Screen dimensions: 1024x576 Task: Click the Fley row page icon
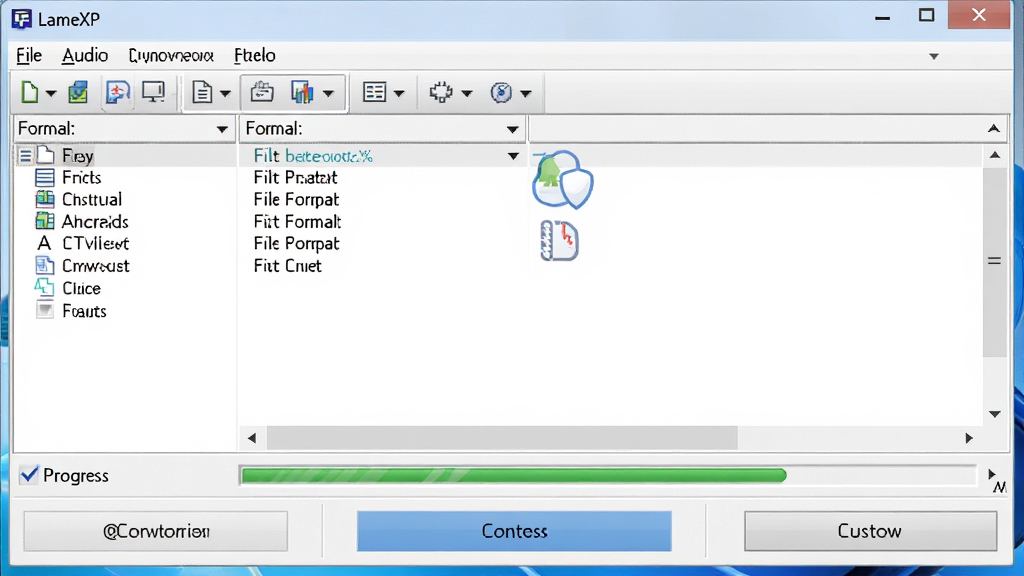click(46, 155)
